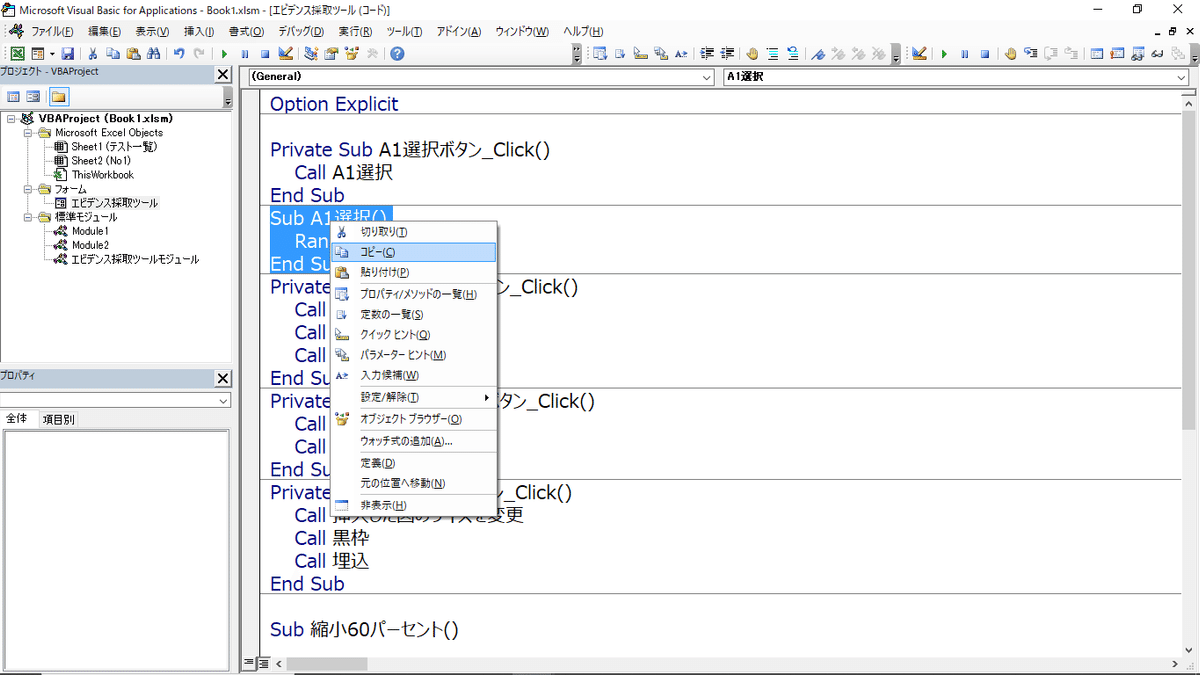Open the Object Browser from the standard toolbar
The image size is (1200, 675).
pyautogui.click(x=351, y=53)
